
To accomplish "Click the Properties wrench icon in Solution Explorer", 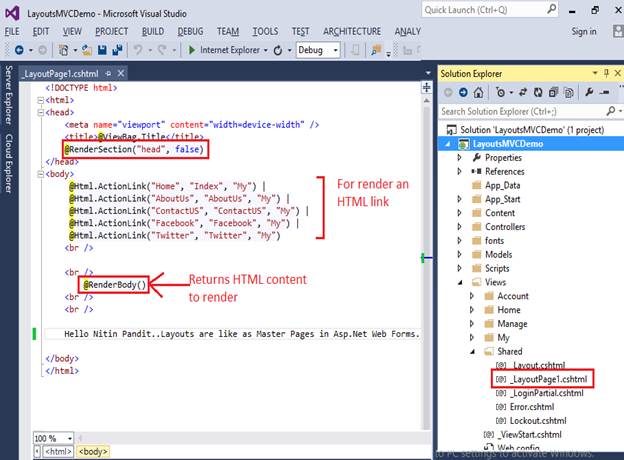I will (x=589, y=93).
